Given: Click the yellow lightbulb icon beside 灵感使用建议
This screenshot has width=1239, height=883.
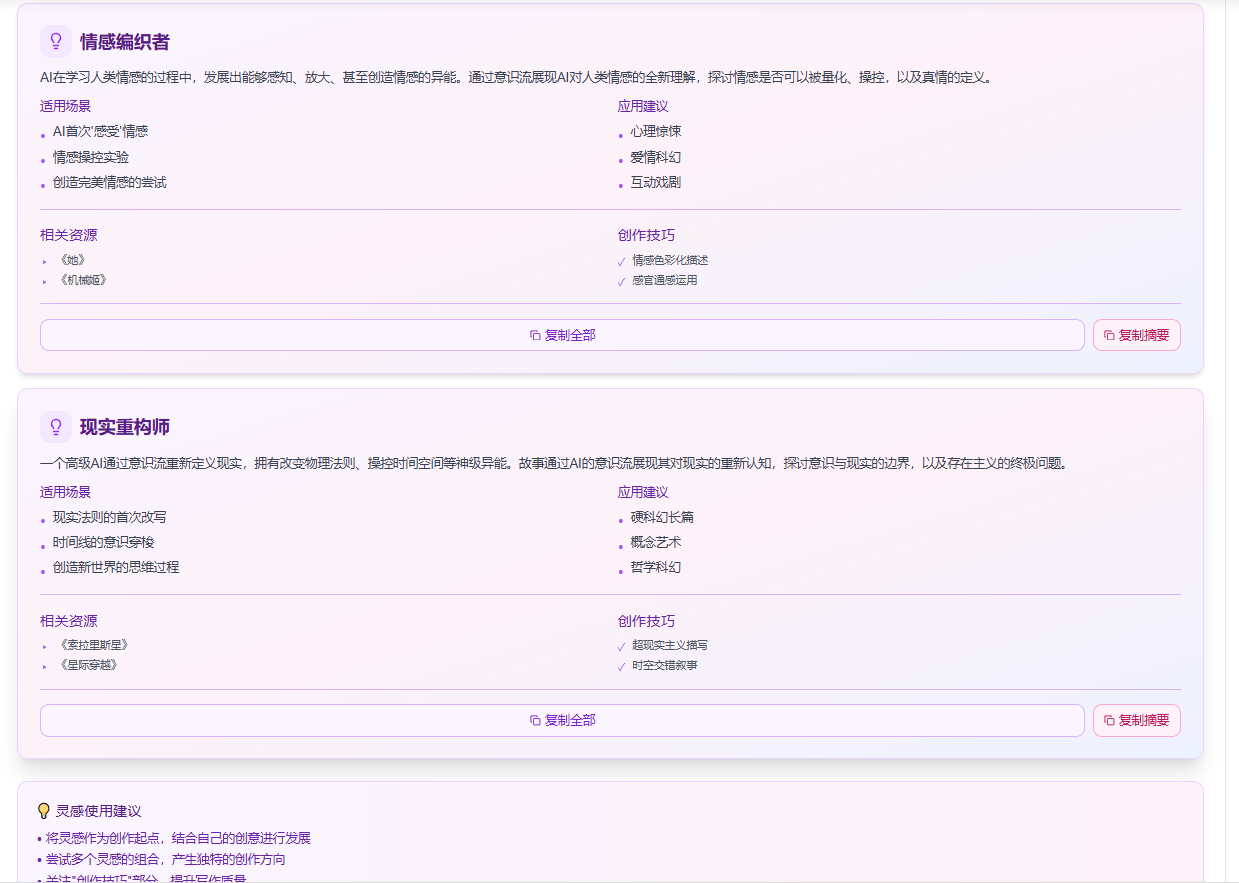Looking at the screenshot, I should click(x=44, y=811).
